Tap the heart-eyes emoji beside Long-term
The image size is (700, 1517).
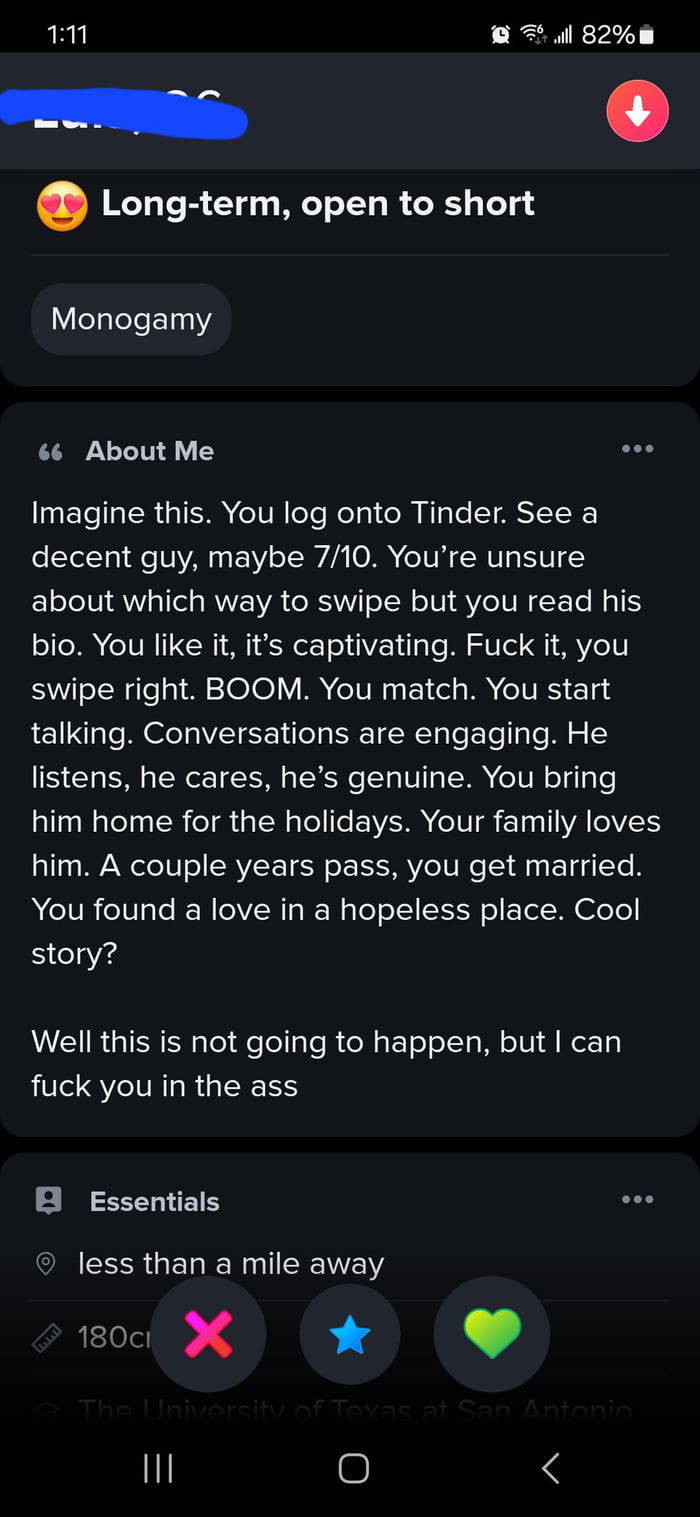(x=62, y=205)
